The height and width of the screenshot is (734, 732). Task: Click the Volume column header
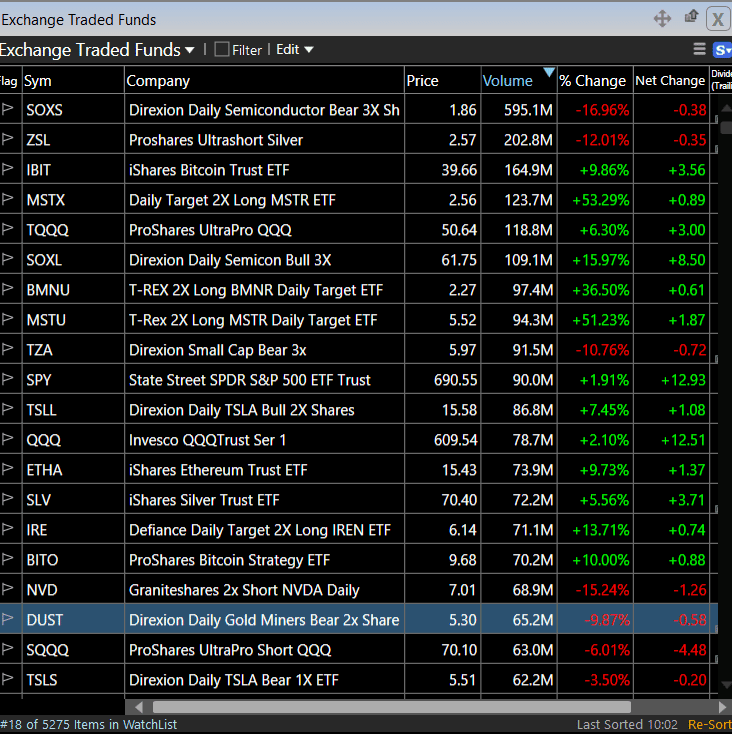click(x=519, y=81)
